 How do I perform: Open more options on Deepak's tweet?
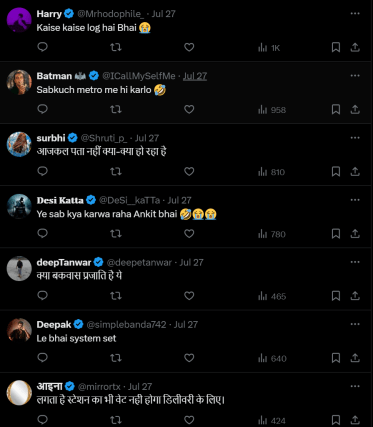click(x=355, y=324)
